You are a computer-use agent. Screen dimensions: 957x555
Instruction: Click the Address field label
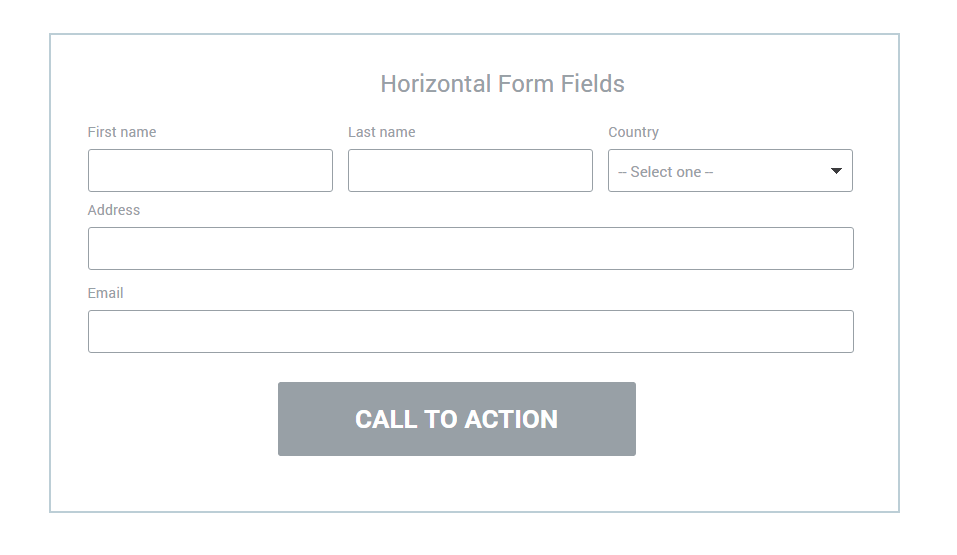114,210
